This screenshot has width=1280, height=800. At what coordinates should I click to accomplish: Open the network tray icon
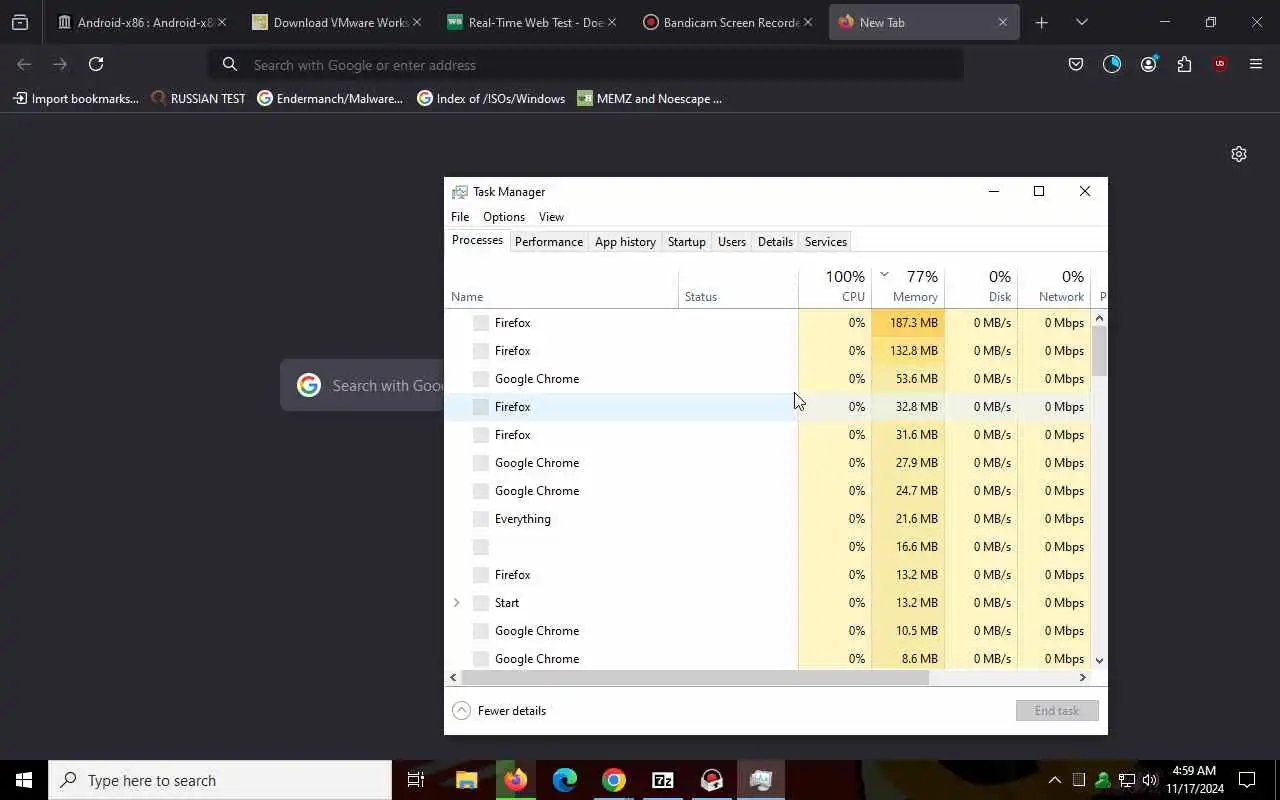tap(1127, 780)
